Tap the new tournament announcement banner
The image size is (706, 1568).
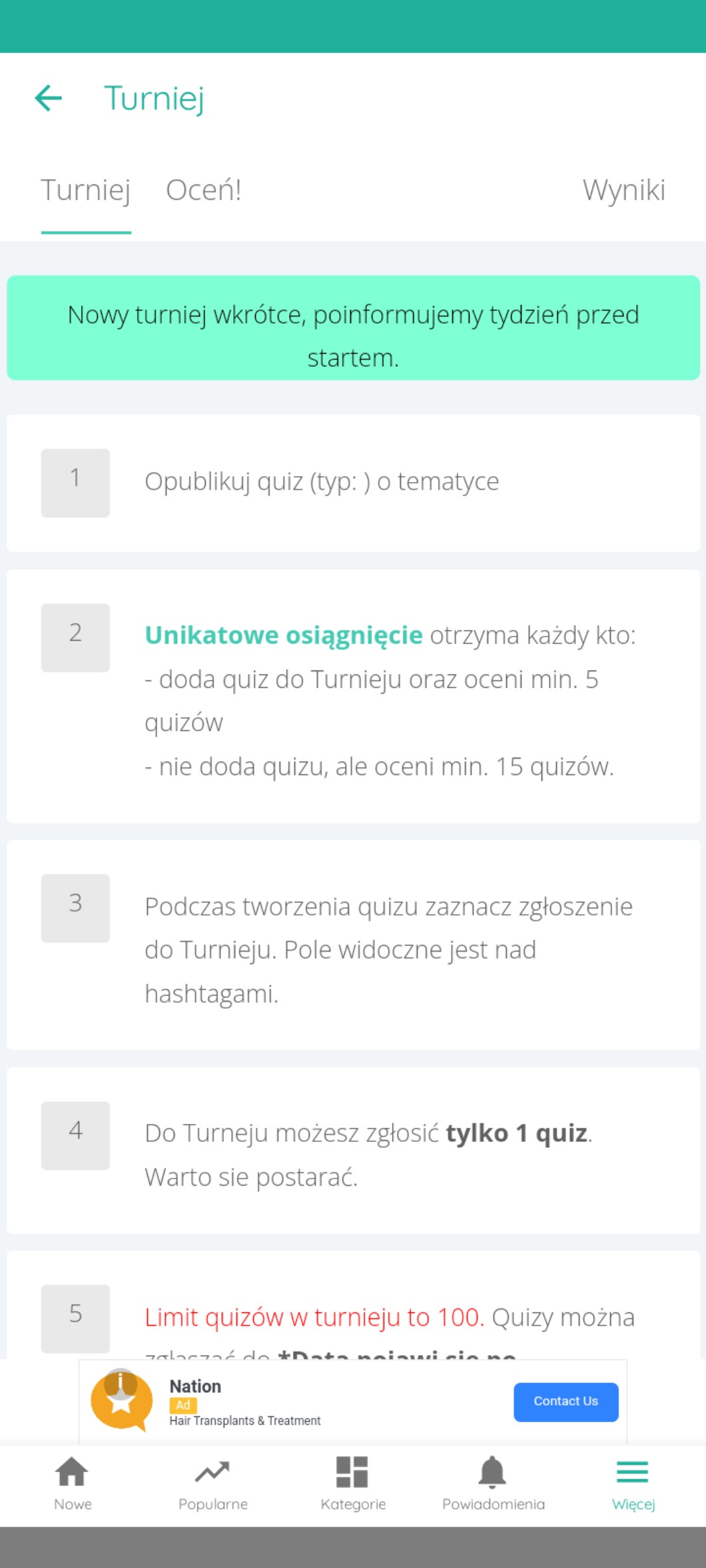(353, 328)
